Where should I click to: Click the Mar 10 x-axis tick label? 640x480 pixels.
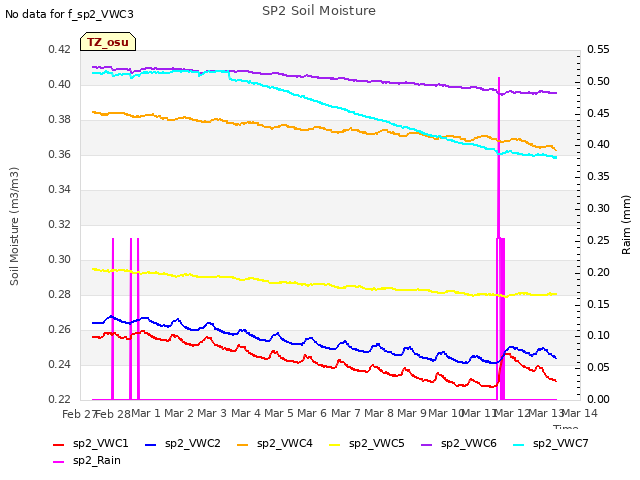click(x=446, y=413)
